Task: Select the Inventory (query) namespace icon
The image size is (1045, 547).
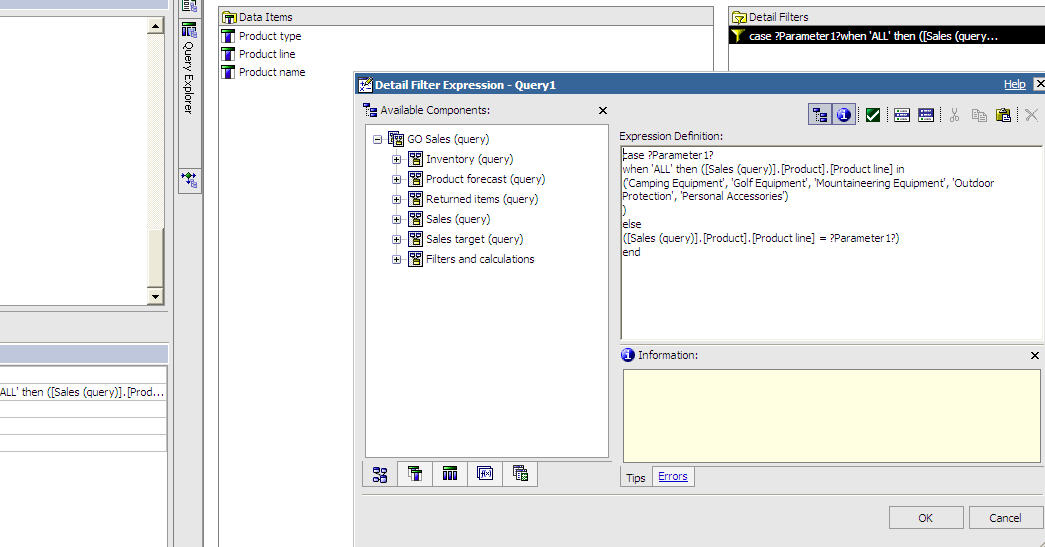Action: (415, 159)
